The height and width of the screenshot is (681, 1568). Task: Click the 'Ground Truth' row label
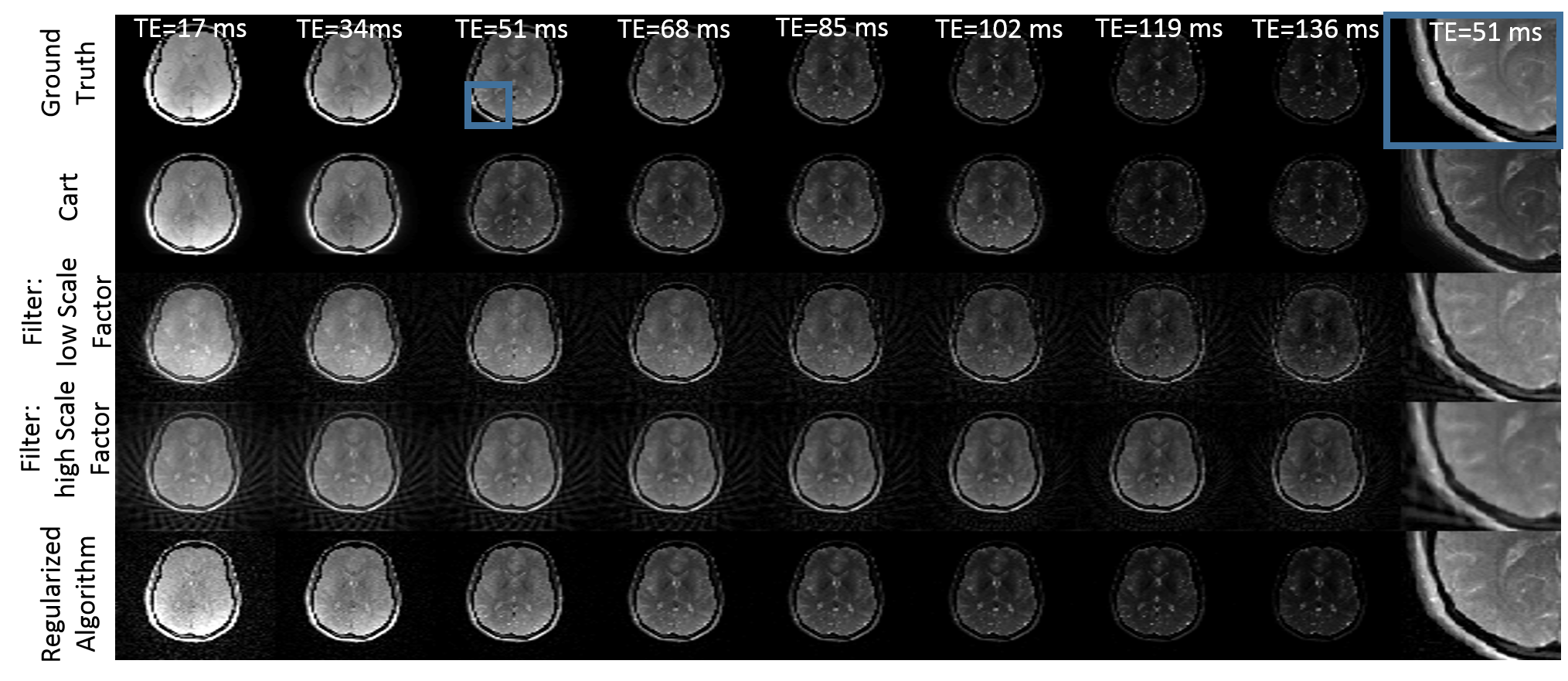pos(68,73)
